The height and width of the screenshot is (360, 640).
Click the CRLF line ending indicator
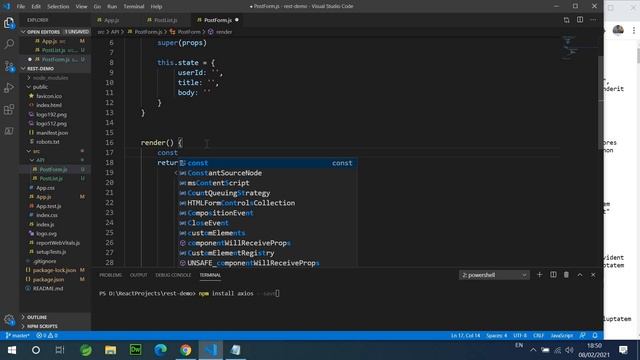tap(538, 336)
